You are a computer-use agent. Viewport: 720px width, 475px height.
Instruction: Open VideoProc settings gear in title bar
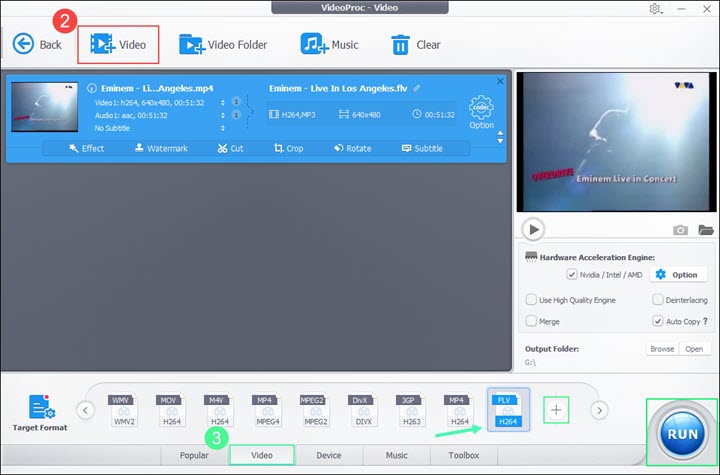click(655, 9)
